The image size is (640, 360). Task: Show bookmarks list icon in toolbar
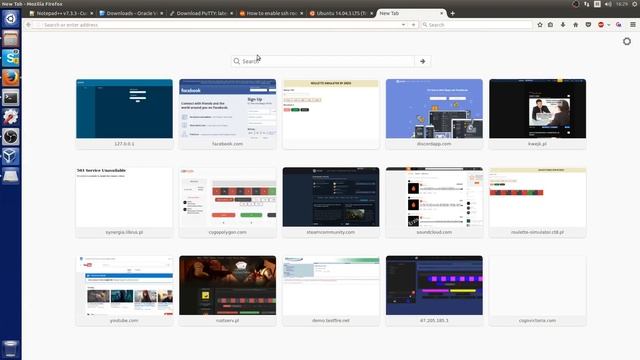[x=551, y=25]
